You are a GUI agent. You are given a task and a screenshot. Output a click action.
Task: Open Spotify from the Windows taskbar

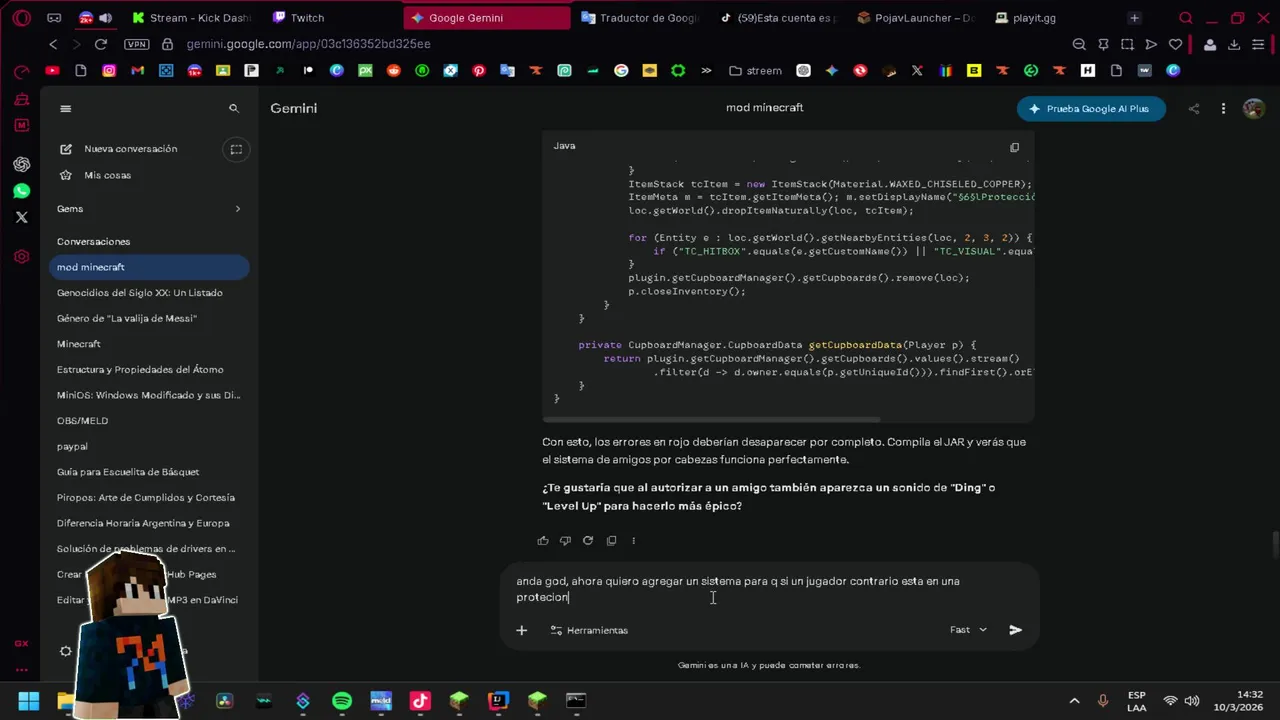tap(342, 701)
